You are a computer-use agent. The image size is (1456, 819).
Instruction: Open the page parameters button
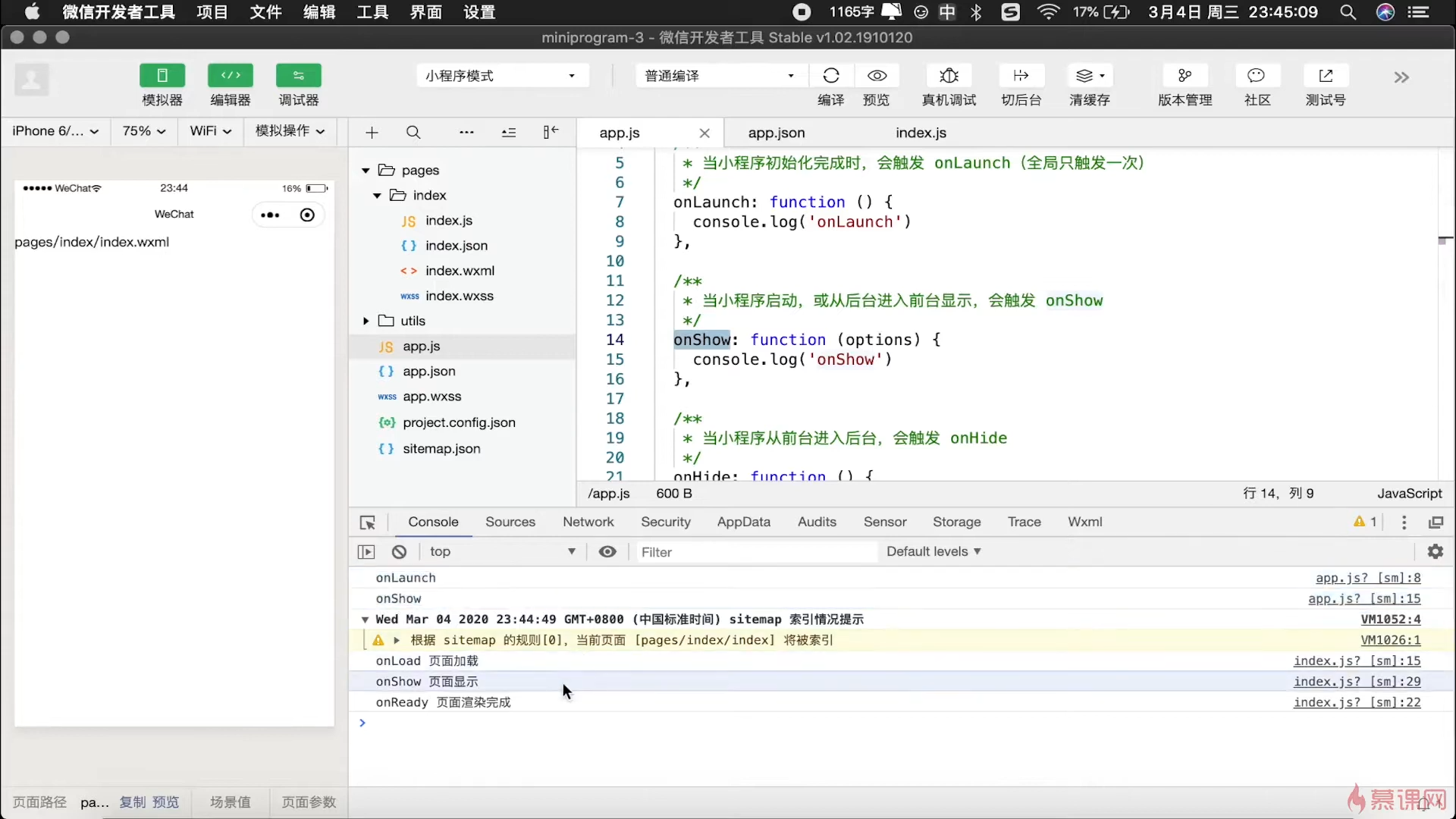[309, 802]
